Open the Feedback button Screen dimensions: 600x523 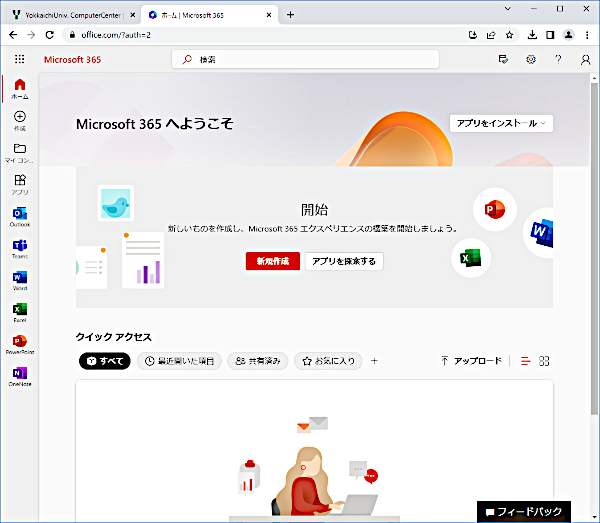524,512
